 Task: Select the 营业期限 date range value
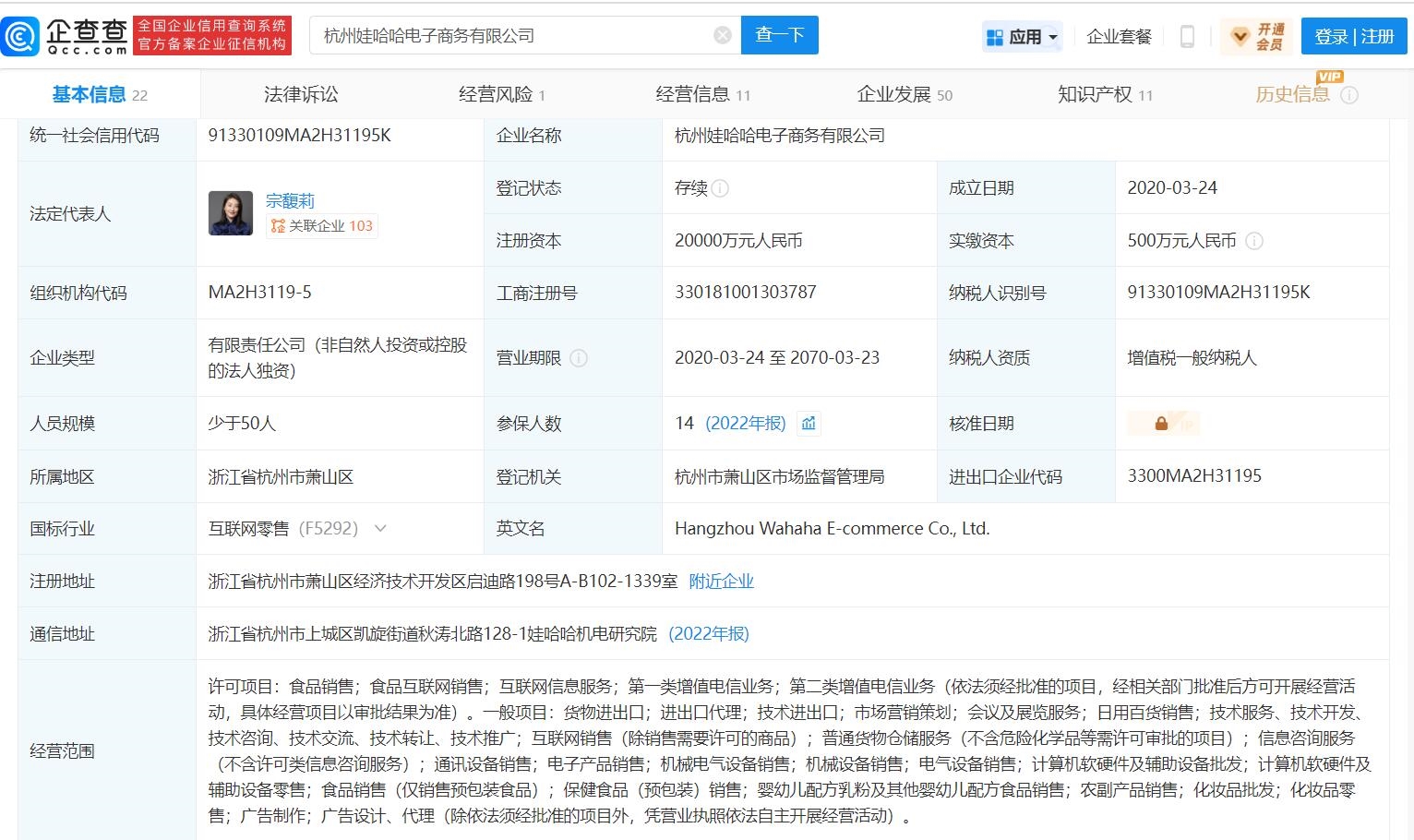(x=777, y=358)
